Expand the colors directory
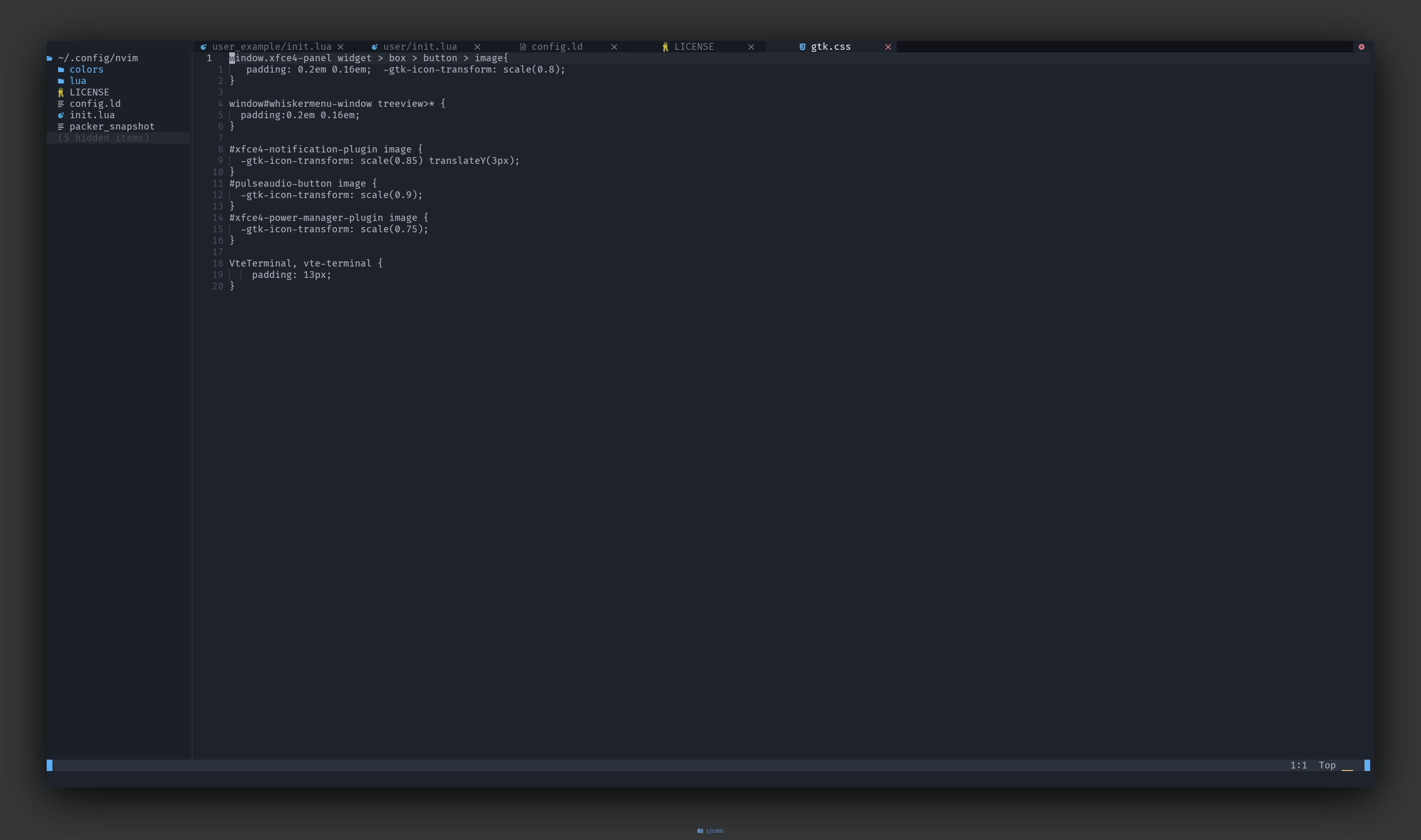Viewport: 1421px width, 840px height. [86, 69]
